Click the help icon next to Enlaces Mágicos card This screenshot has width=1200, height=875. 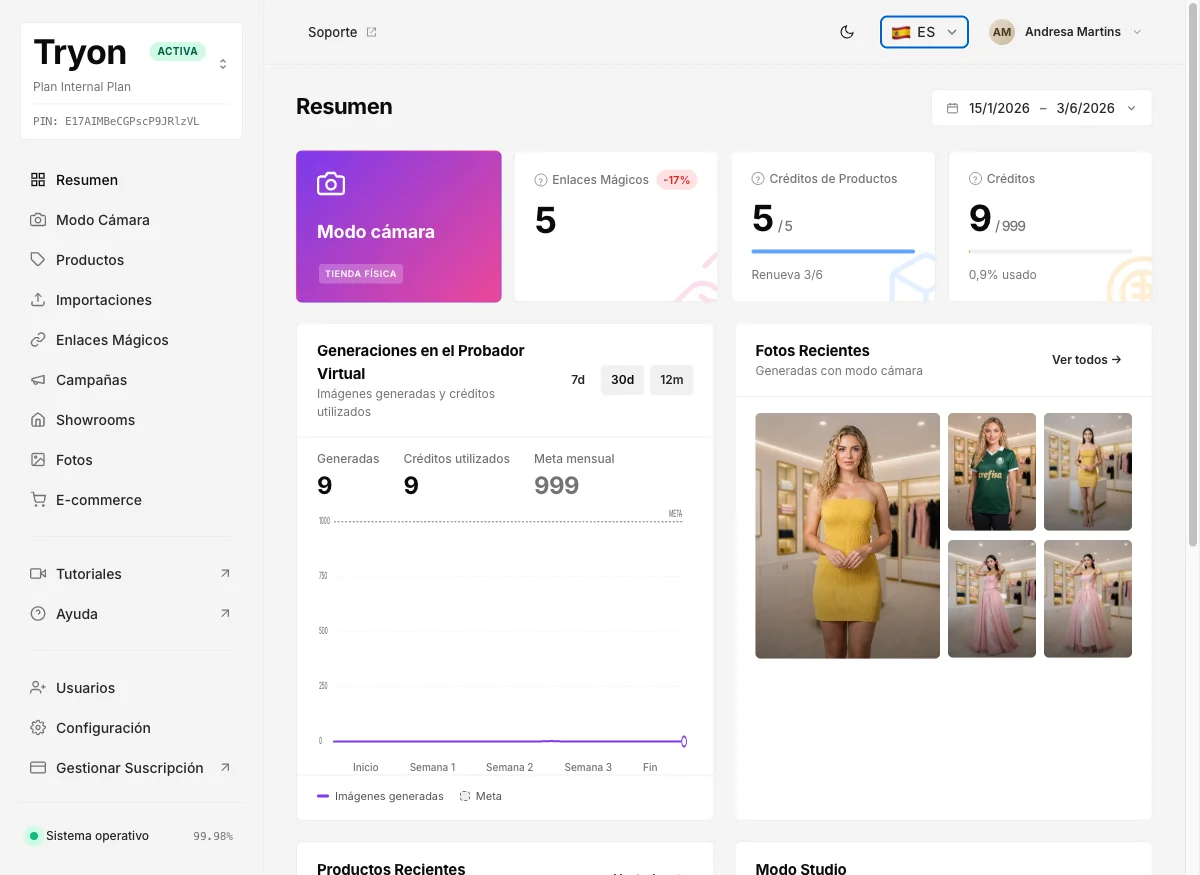click(541, 180)
